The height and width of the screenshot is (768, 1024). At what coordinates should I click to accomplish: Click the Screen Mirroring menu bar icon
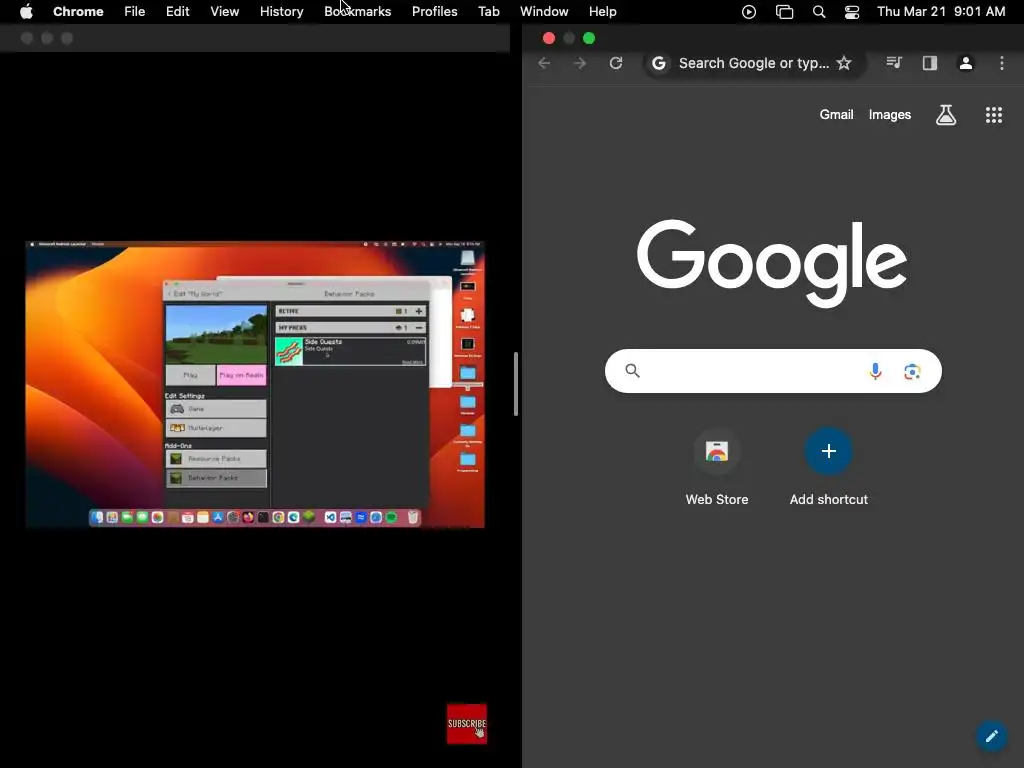[x=784, y=12]
